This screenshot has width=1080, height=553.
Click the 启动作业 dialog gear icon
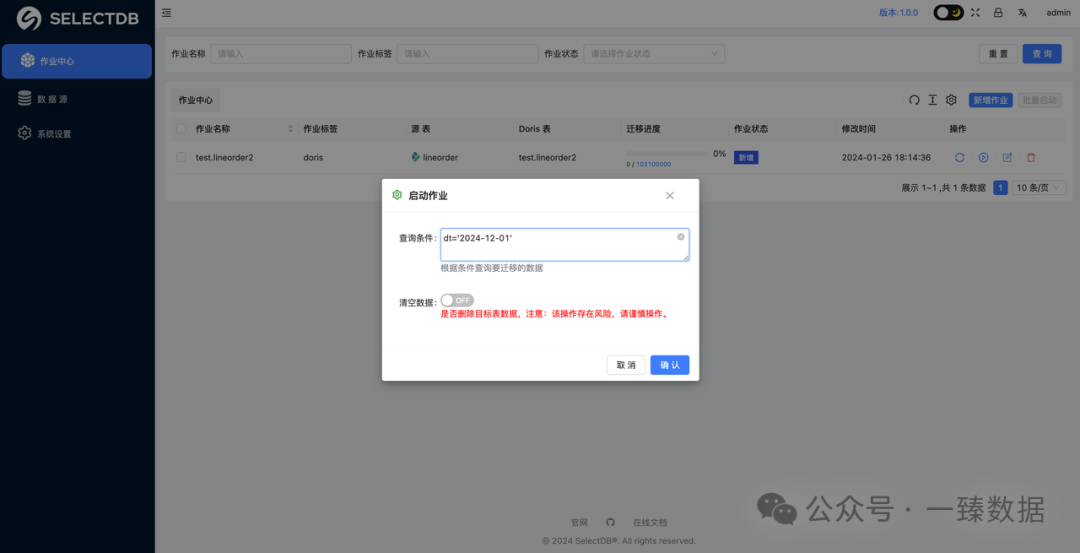coord(397,195)
